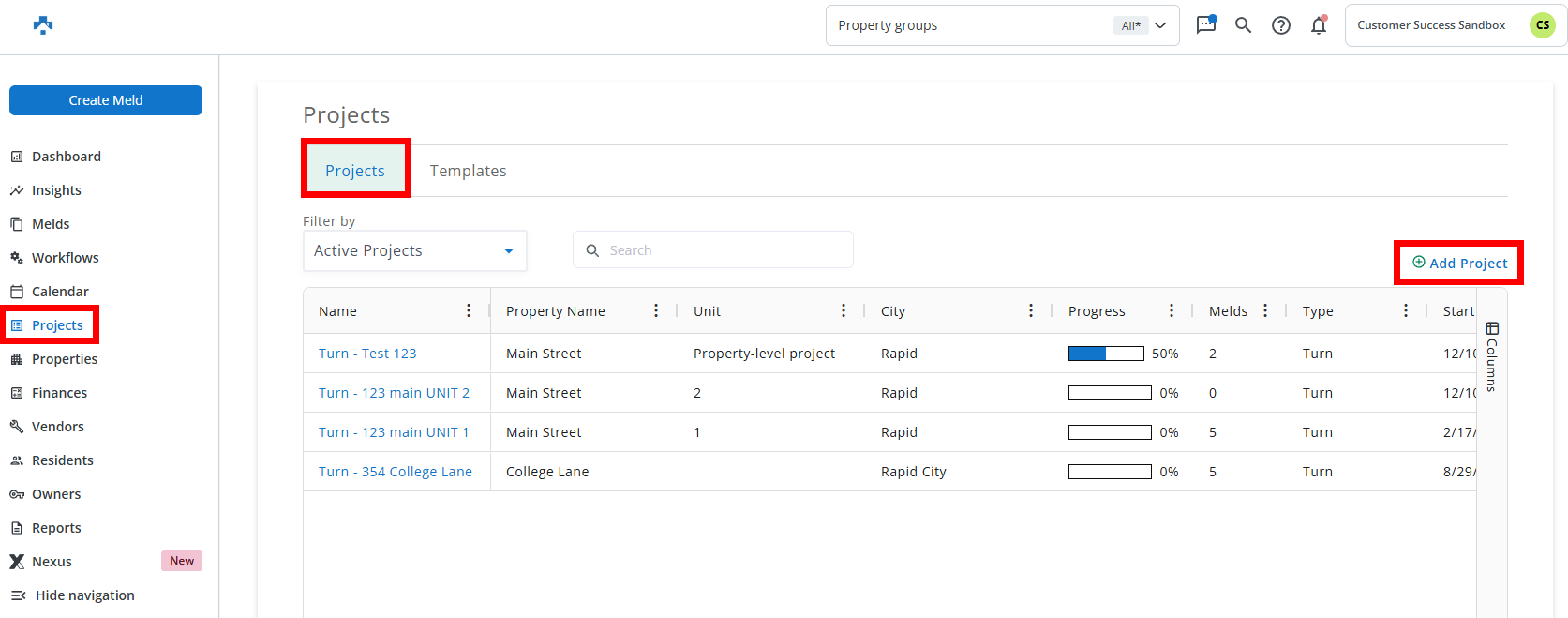The height and width of the screenshot is (618, 1568).
Task: Open Name column options menu
Action: click(469, 310)
